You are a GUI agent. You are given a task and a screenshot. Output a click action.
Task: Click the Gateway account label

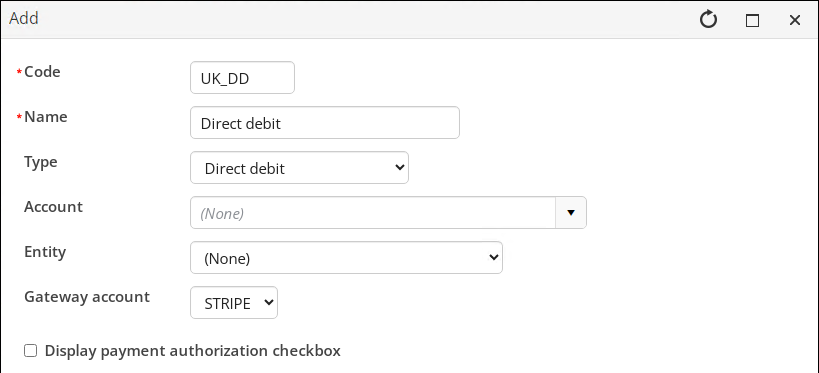tap(87, 297)
